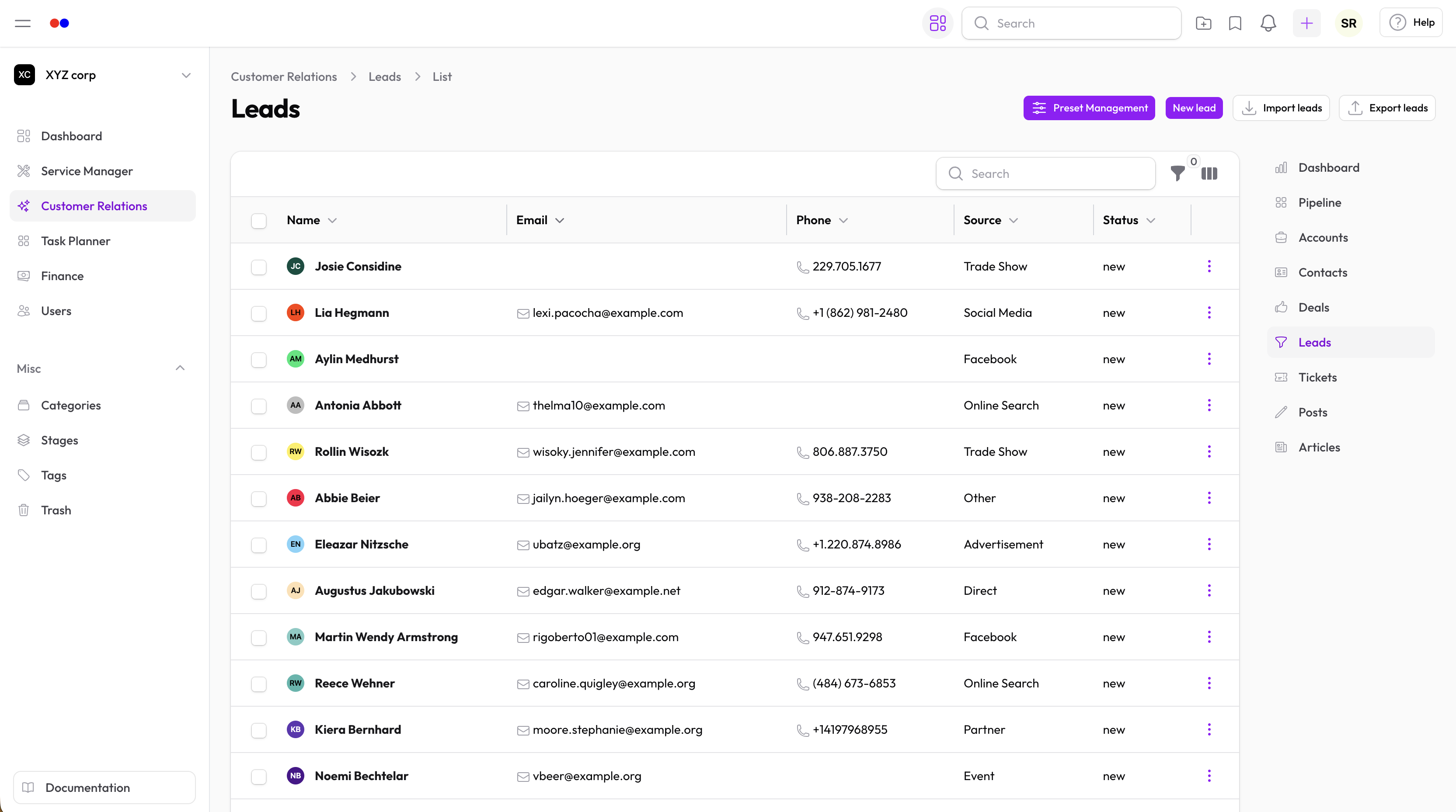Screen dimensions: 1456x812
Task: Open Deals in right panel
Action: pyautogui.click(x=1350, y=307)
